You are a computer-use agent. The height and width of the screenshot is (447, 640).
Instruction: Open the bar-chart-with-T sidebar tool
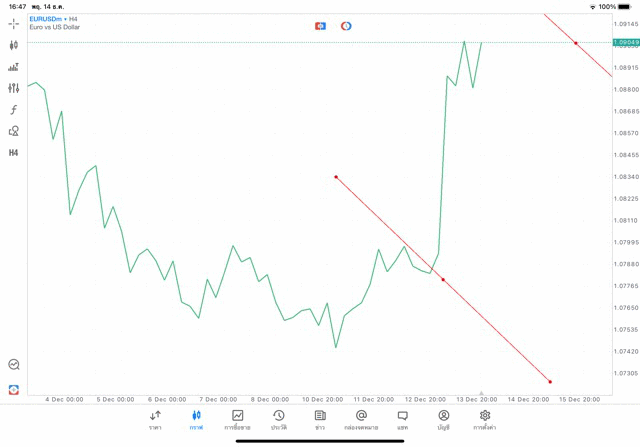pyautogui.click(x=14, y=67)
